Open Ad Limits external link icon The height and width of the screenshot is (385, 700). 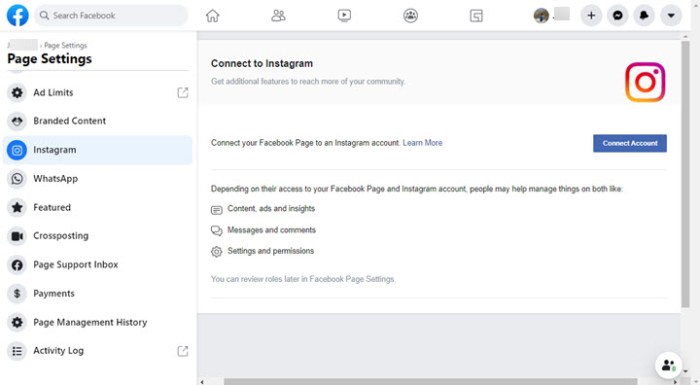(183, 92)
